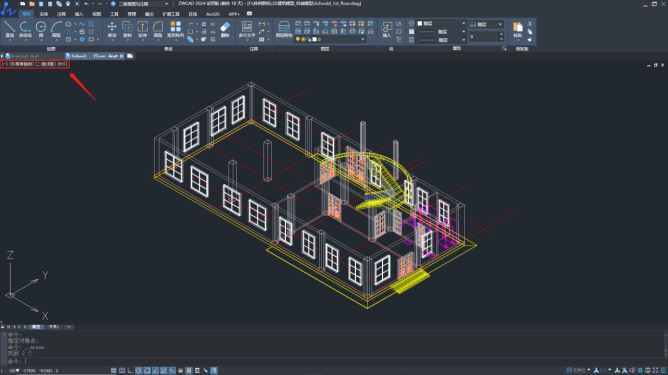Viewport: 668px width, 375px height.
Task: Switch to the 实体 ribbon tab
Action: [x=44, y=14]
